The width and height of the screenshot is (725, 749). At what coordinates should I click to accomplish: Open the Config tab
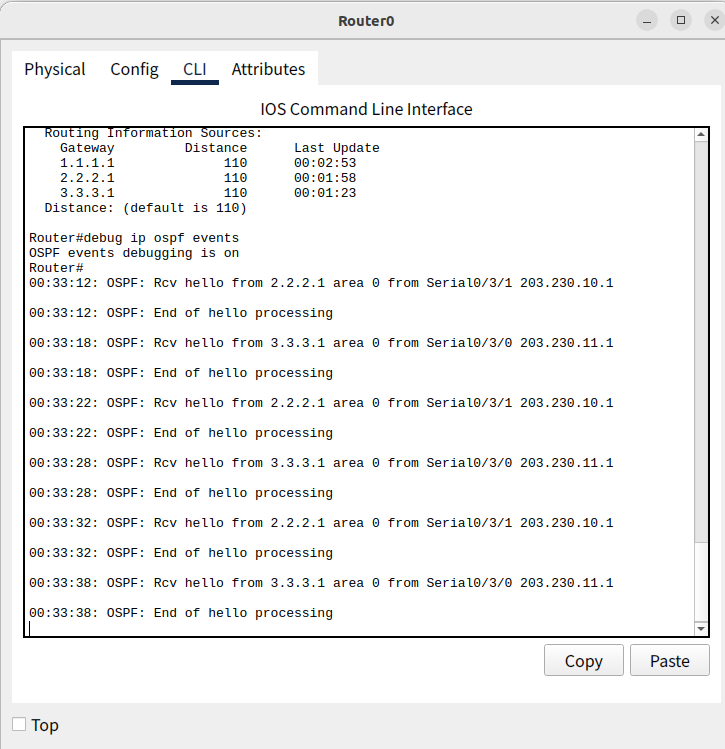point(134,69)
